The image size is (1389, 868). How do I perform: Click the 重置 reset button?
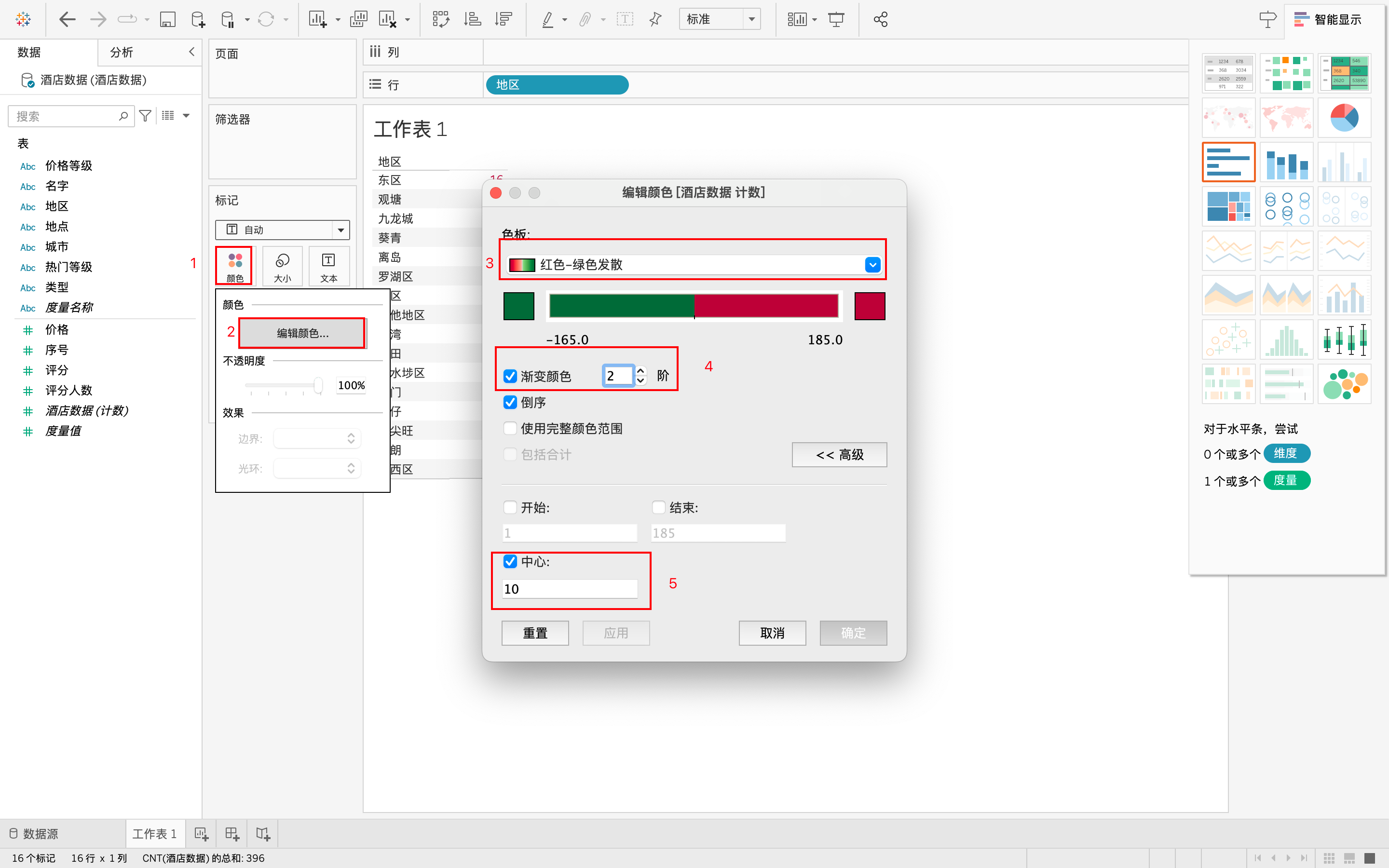pyautogui.click(x=535, y=633)
